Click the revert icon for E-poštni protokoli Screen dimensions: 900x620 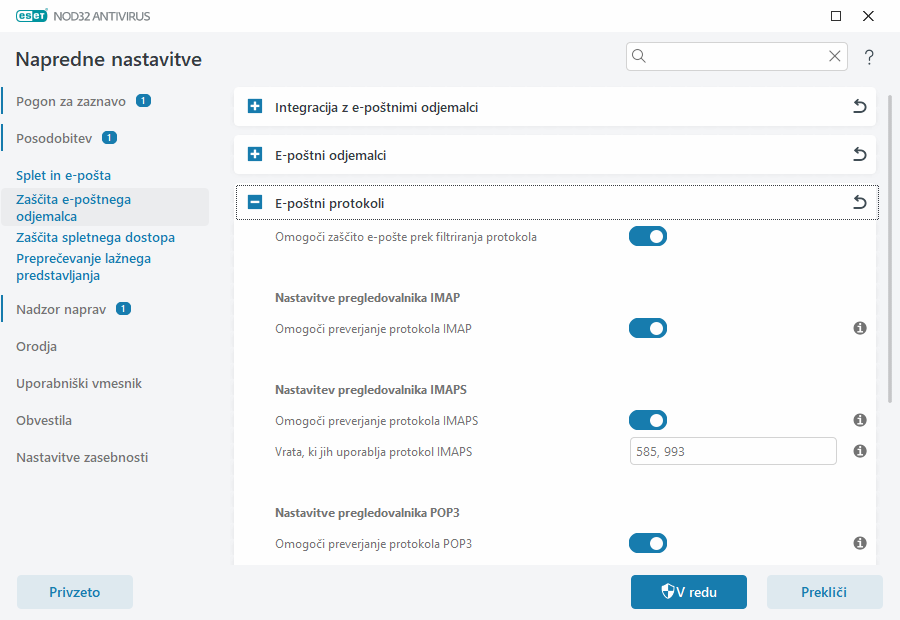[x=859, y=202]
